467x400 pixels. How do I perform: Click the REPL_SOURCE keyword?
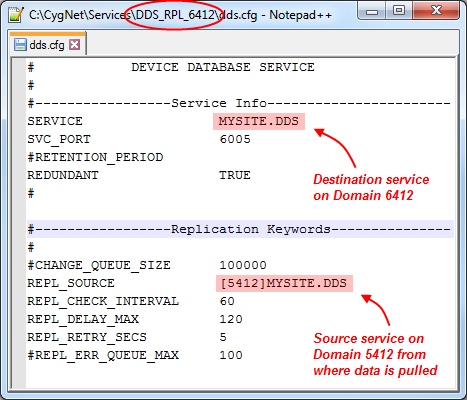[x=71, y=283]
